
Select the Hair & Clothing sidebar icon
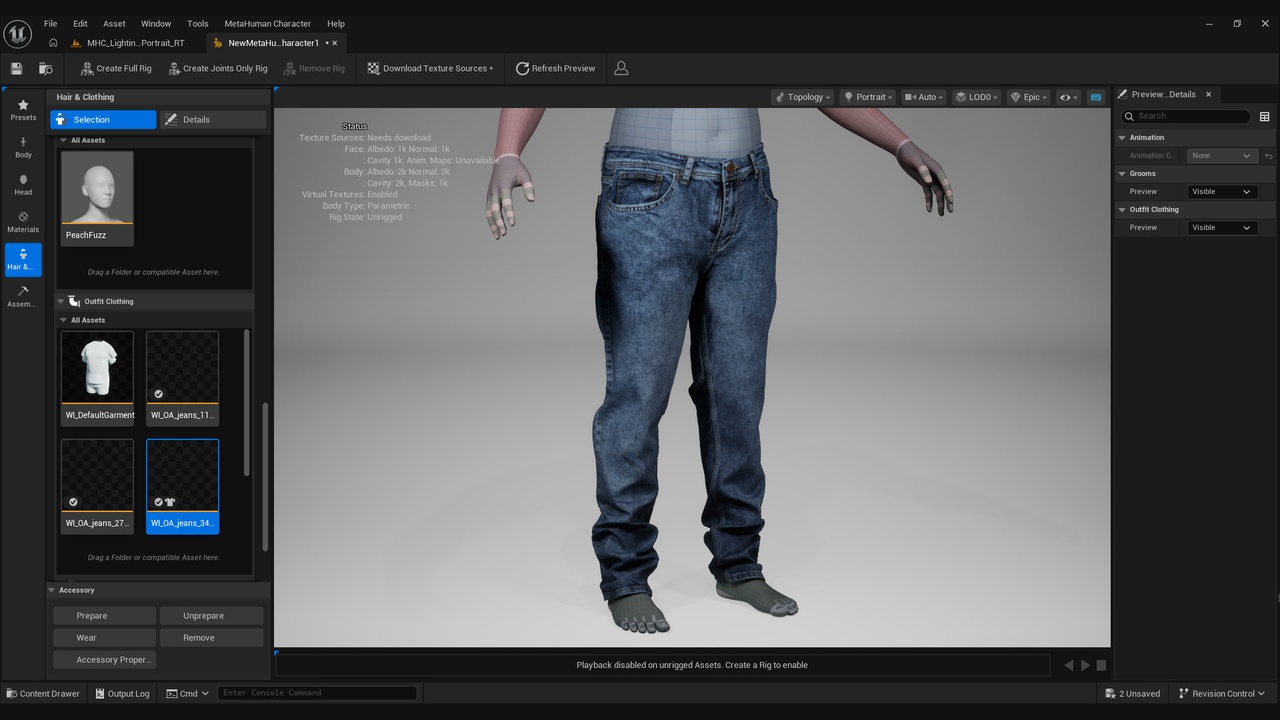pos(23,259)
